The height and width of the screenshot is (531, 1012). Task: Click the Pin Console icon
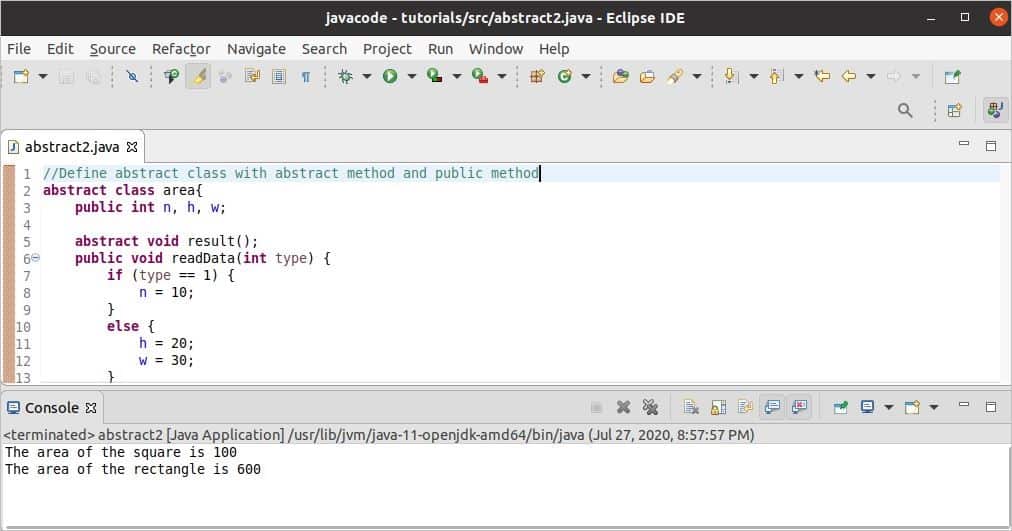[840, 407]
